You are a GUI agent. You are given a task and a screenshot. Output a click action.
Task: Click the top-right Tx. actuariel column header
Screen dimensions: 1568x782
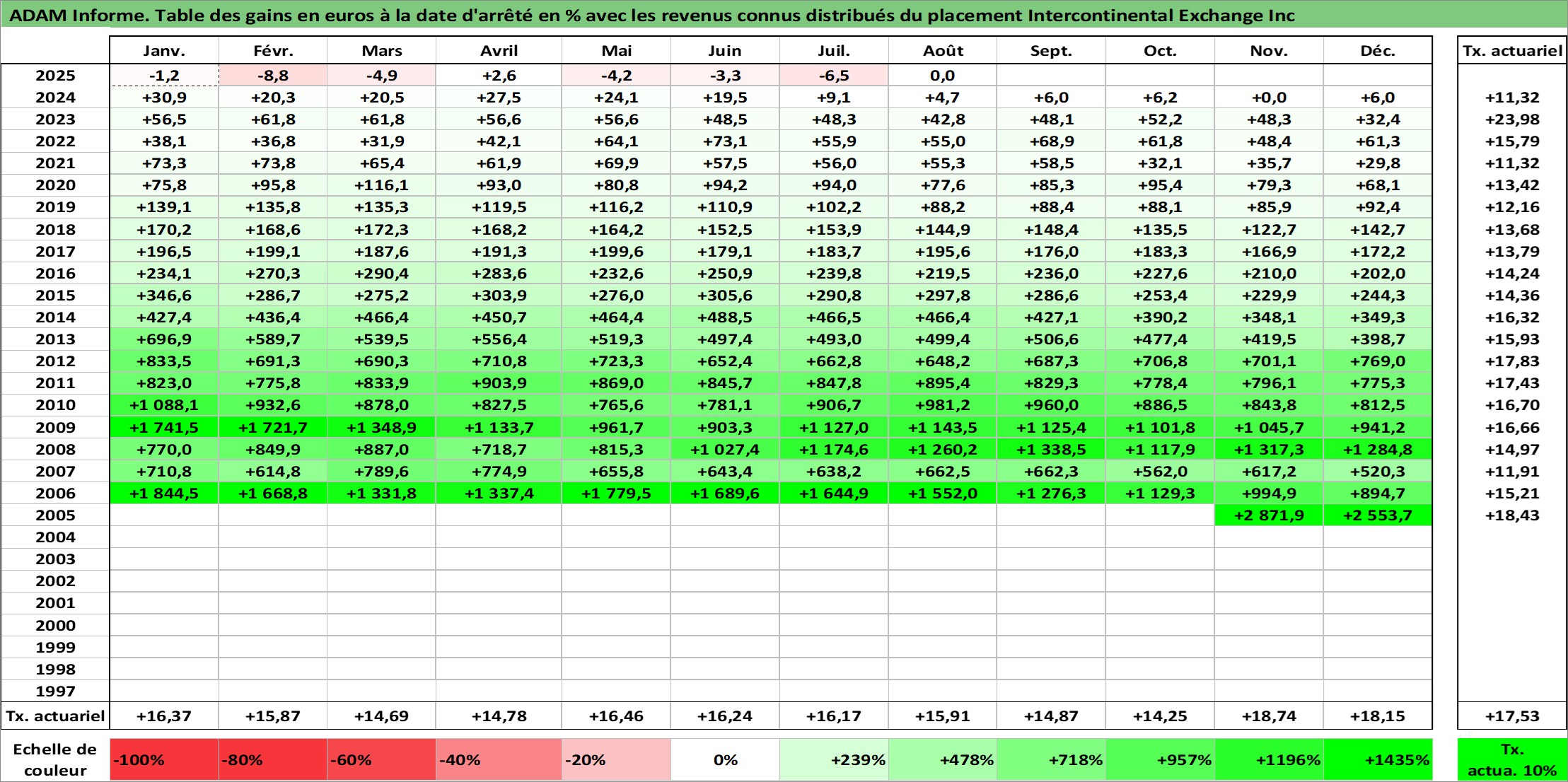pyautogui.click(x=1512, y=51)
